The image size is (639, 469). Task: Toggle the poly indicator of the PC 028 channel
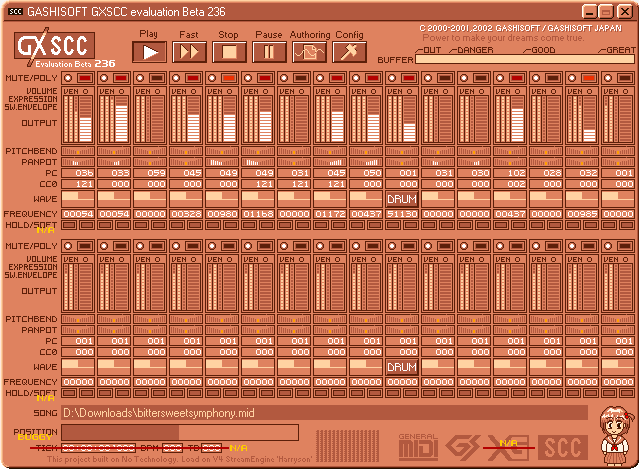click(x=553, y=78)
